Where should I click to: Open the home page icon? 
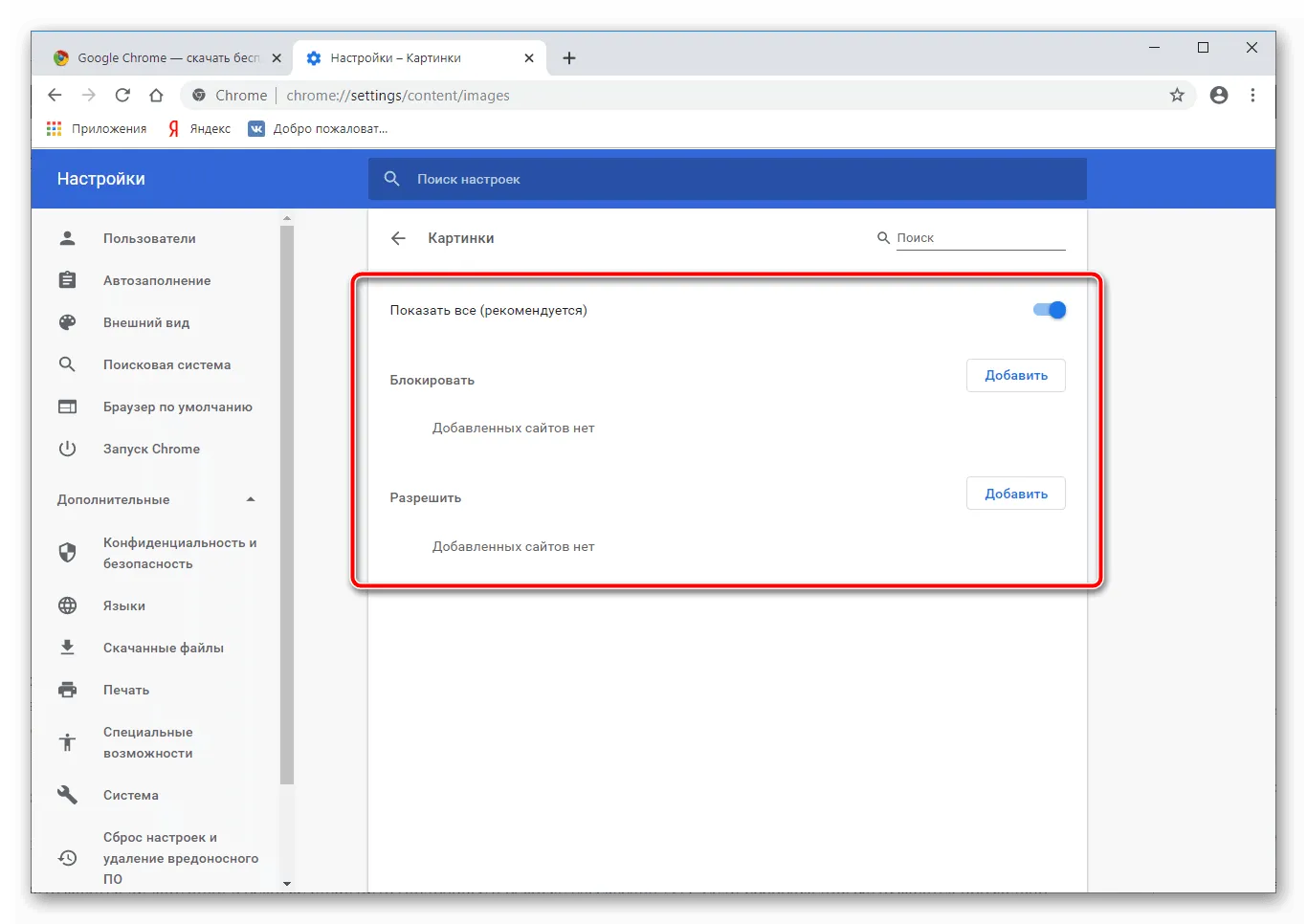coord(156,95)
